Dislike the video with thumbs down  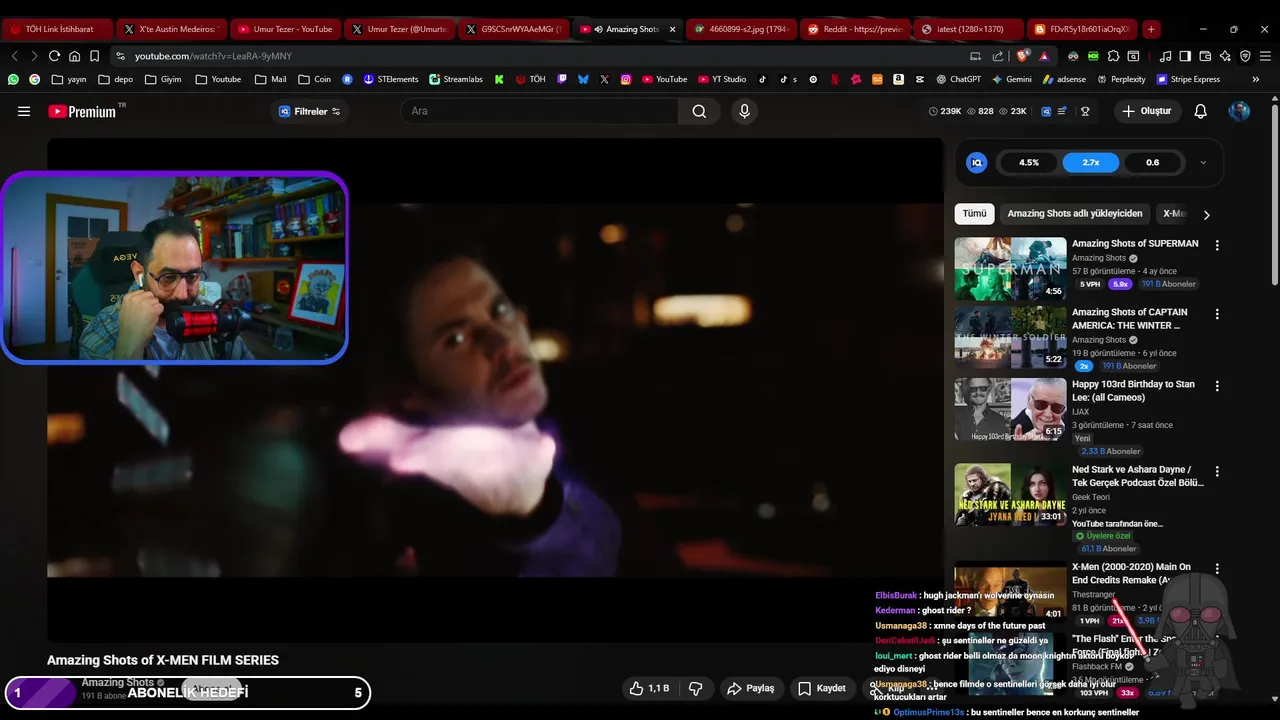(696, 688)
